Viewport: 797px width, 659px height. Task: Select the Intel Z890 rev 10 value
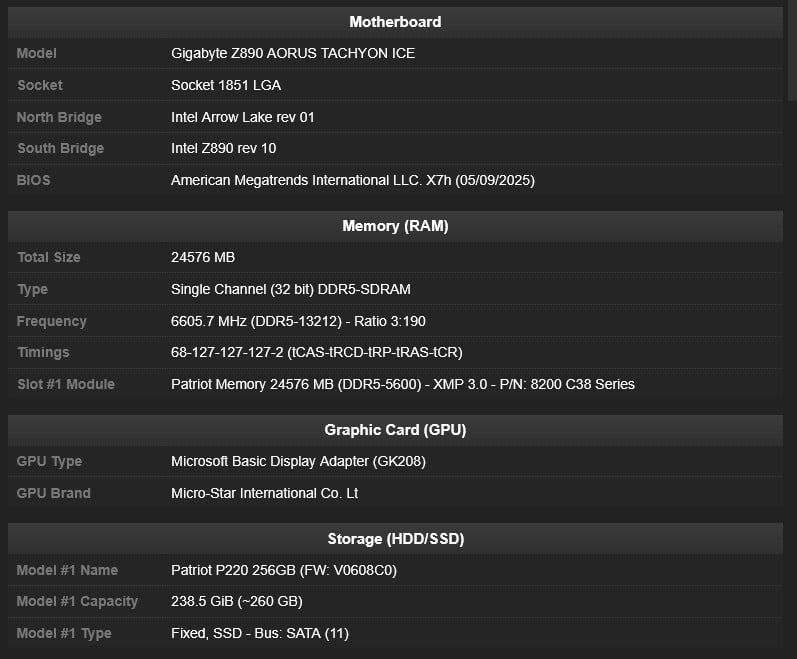(224, 148)
